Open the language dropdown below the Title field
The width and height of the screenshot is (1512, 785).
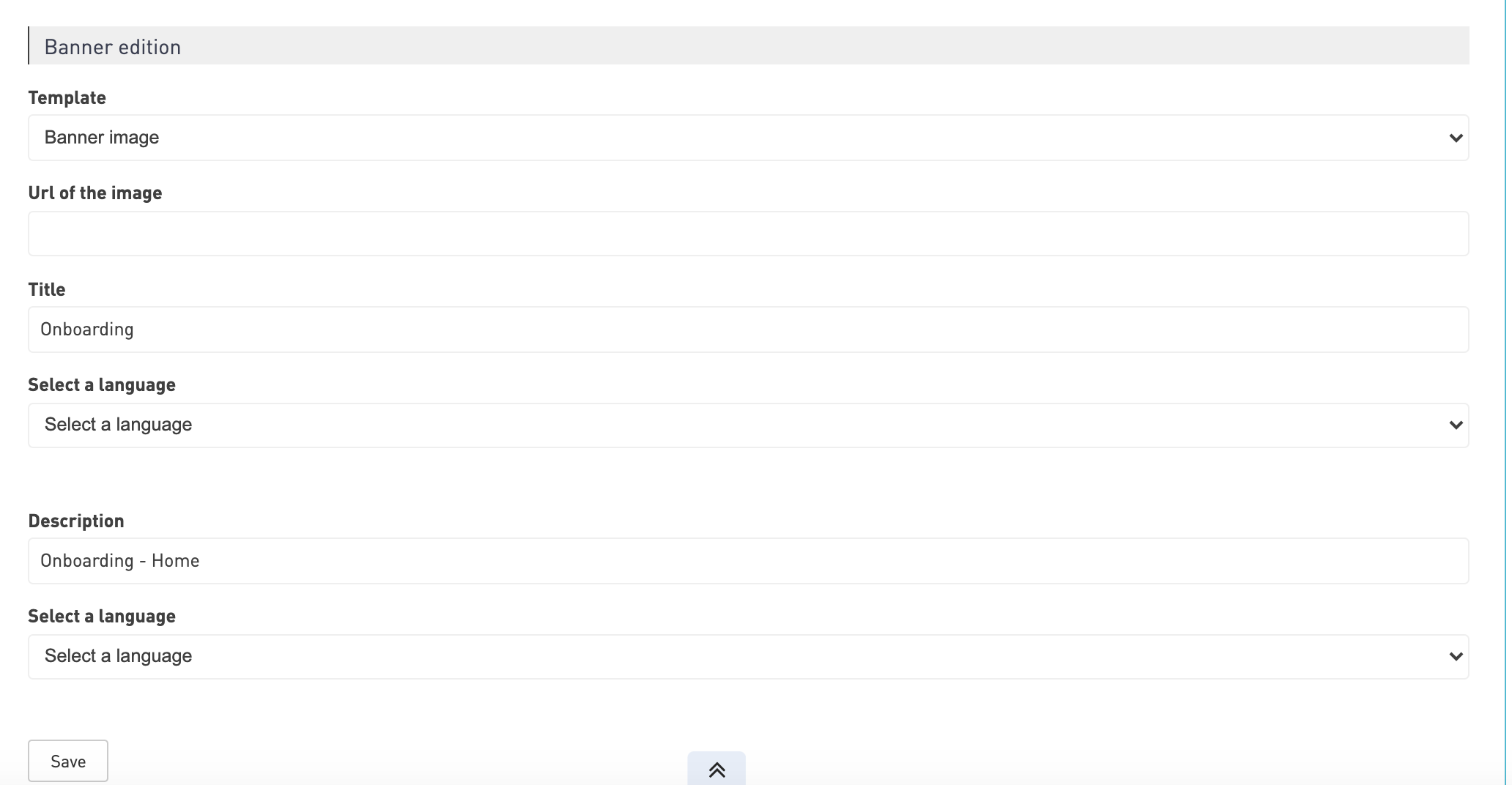[x=749, y=425]
